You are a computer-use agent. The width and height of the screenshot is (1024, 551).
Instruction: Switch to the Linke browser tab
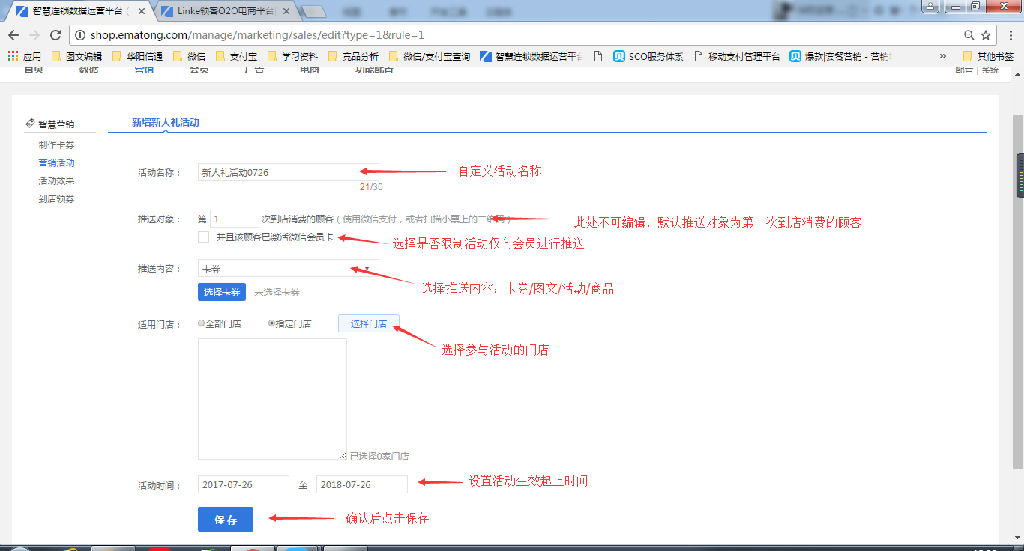point(225,11)
